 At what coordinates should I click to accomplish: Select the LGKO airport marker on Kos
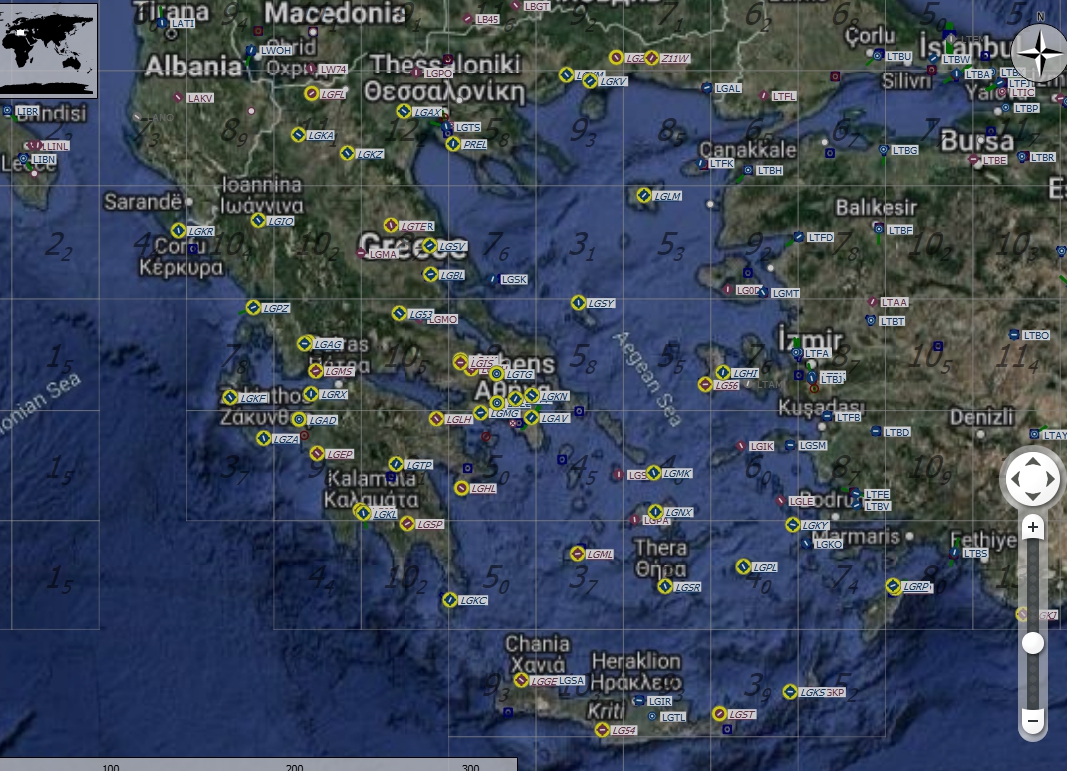coord(807,544)
